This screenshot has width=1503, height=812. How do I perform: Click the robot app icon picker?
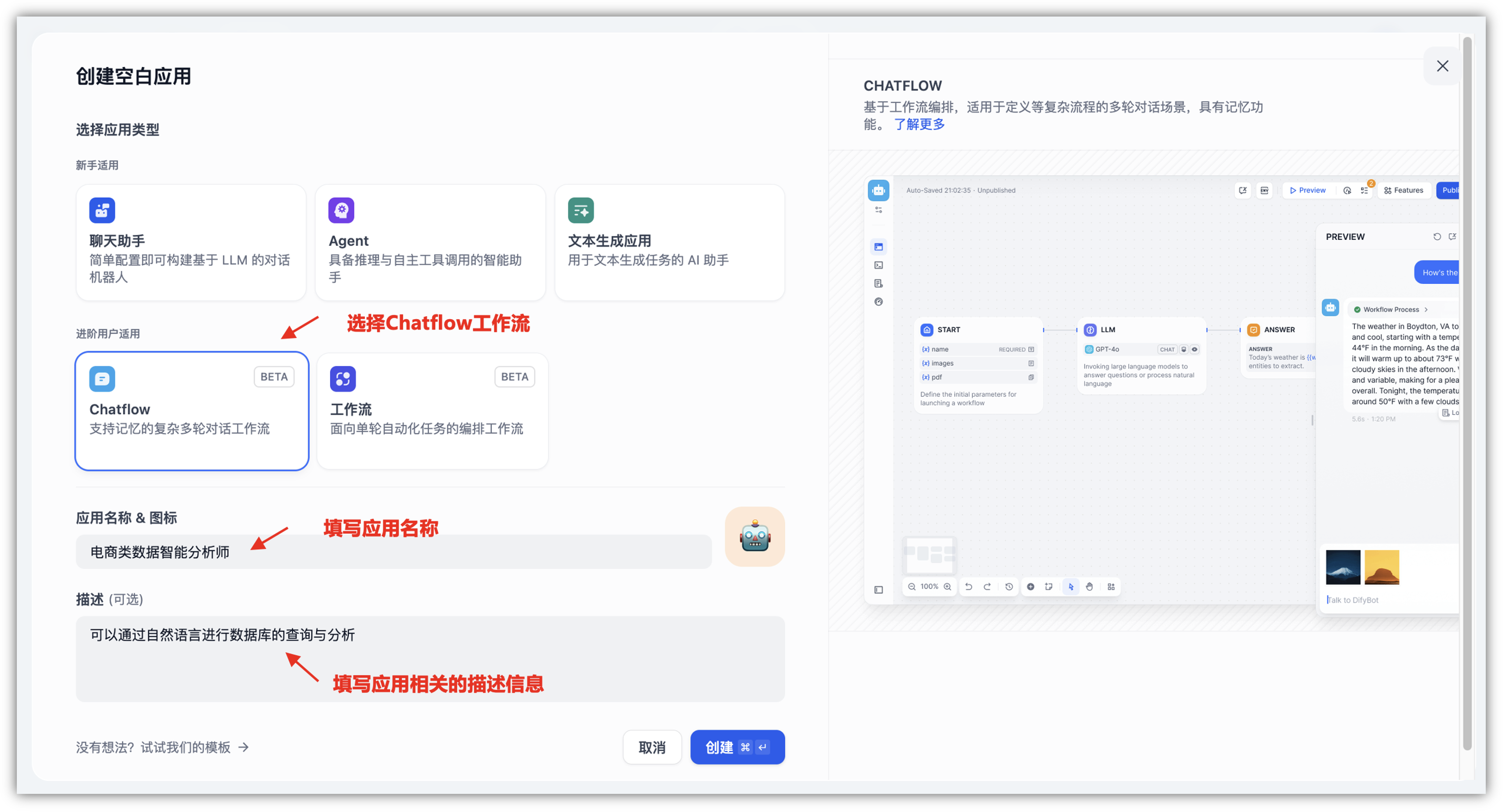click(x=754, y=536)
